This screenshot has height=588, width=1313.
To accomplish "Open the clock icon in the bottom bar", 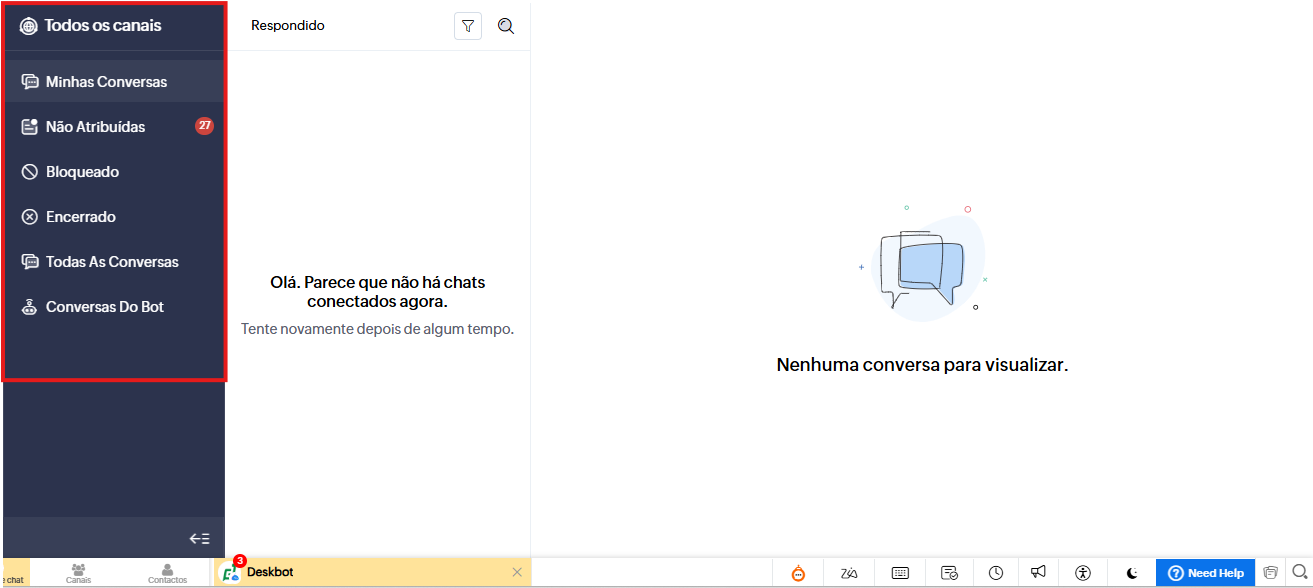I will point(996,573).
